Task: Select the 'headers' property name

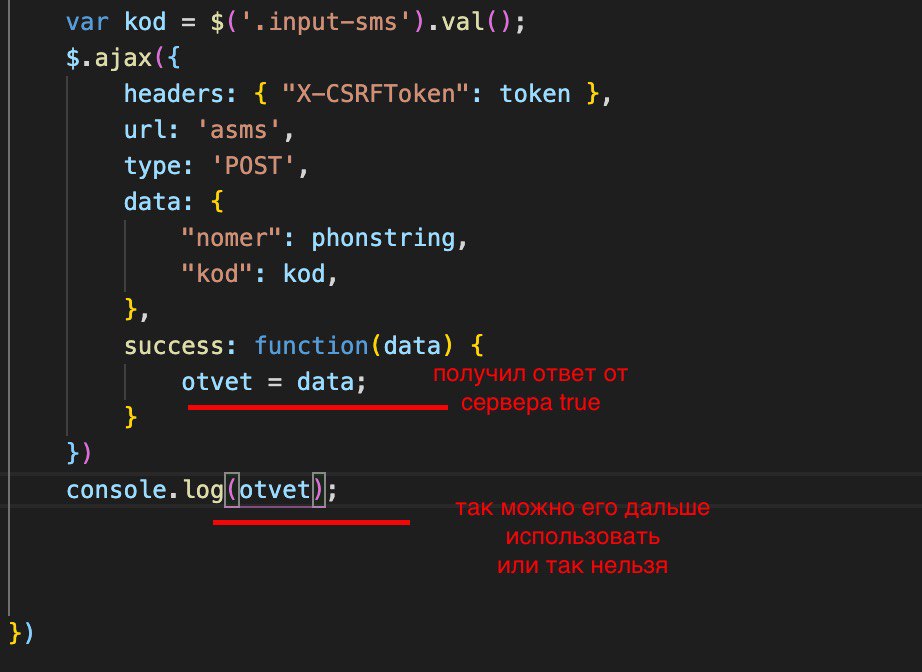Action: [173, 94]
